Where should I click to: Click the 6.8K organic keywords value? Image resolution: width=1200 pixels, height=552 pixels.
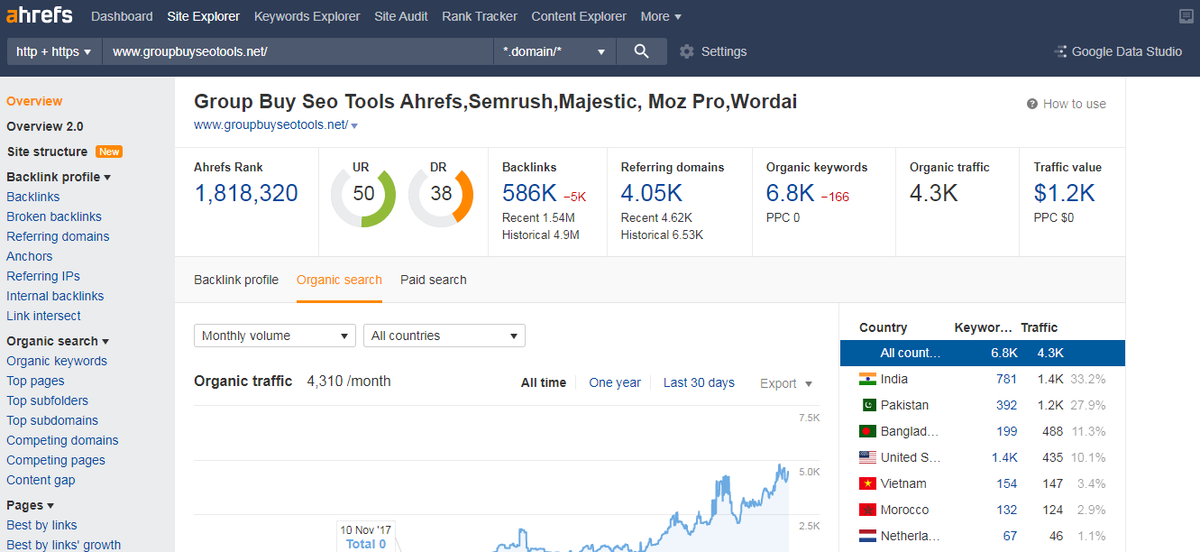coord(790,193)
